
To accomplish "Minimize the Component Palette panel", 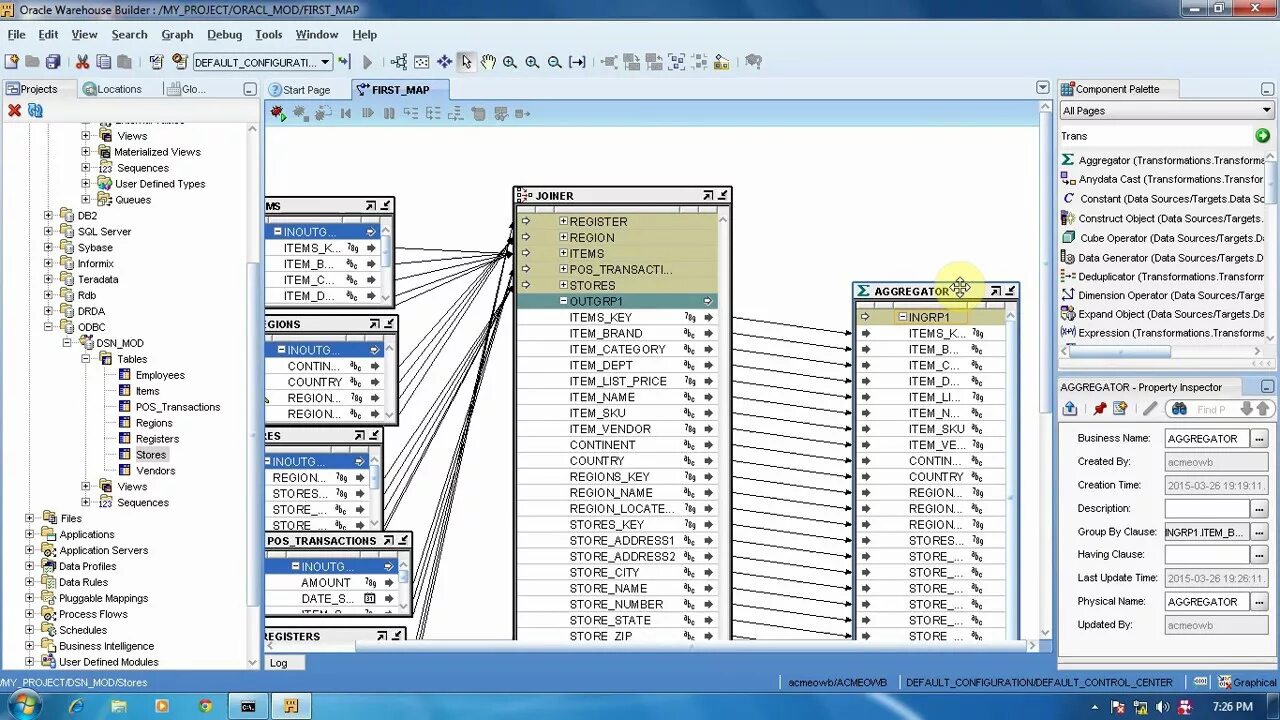I will 1267,89.
